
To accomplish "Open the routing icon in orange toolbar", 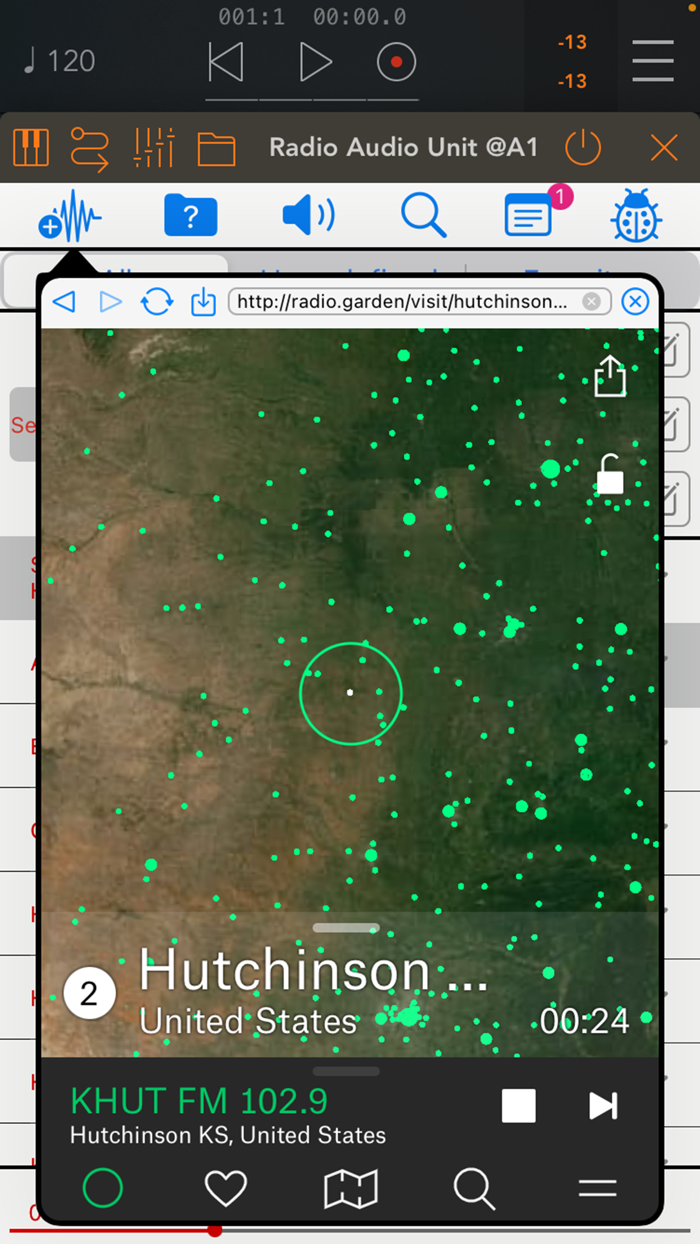I will pyautogui.click(x=90, y=148).
